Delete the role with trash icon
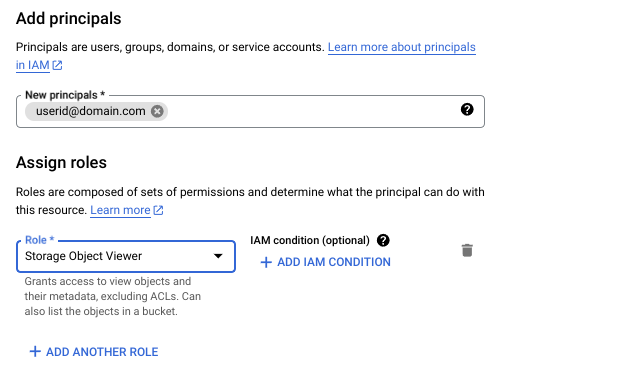Image resolution: width=621 pixels, height=385 pixels. pos(467,250)
